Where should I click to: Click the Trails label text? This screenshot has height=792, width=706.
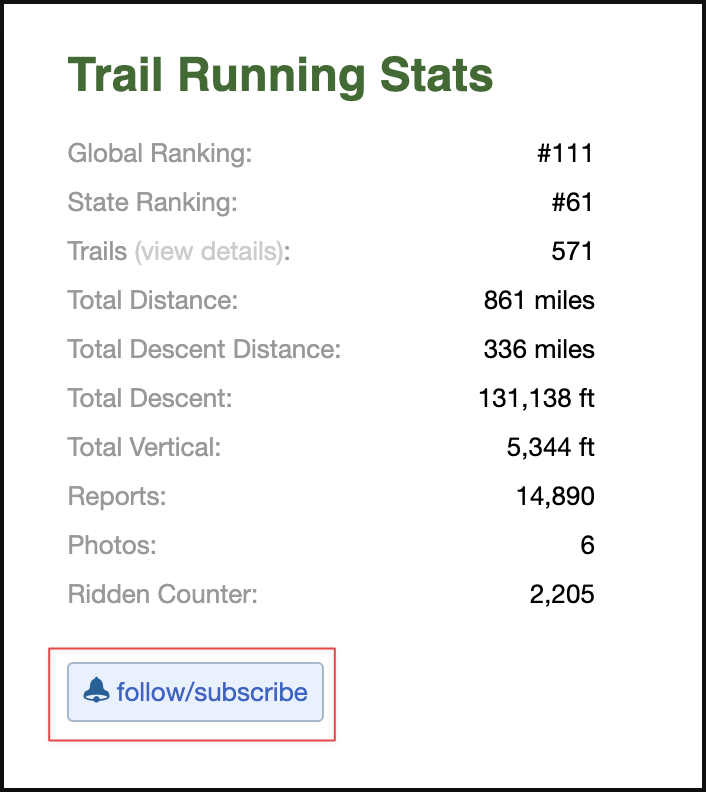(97, 251)
